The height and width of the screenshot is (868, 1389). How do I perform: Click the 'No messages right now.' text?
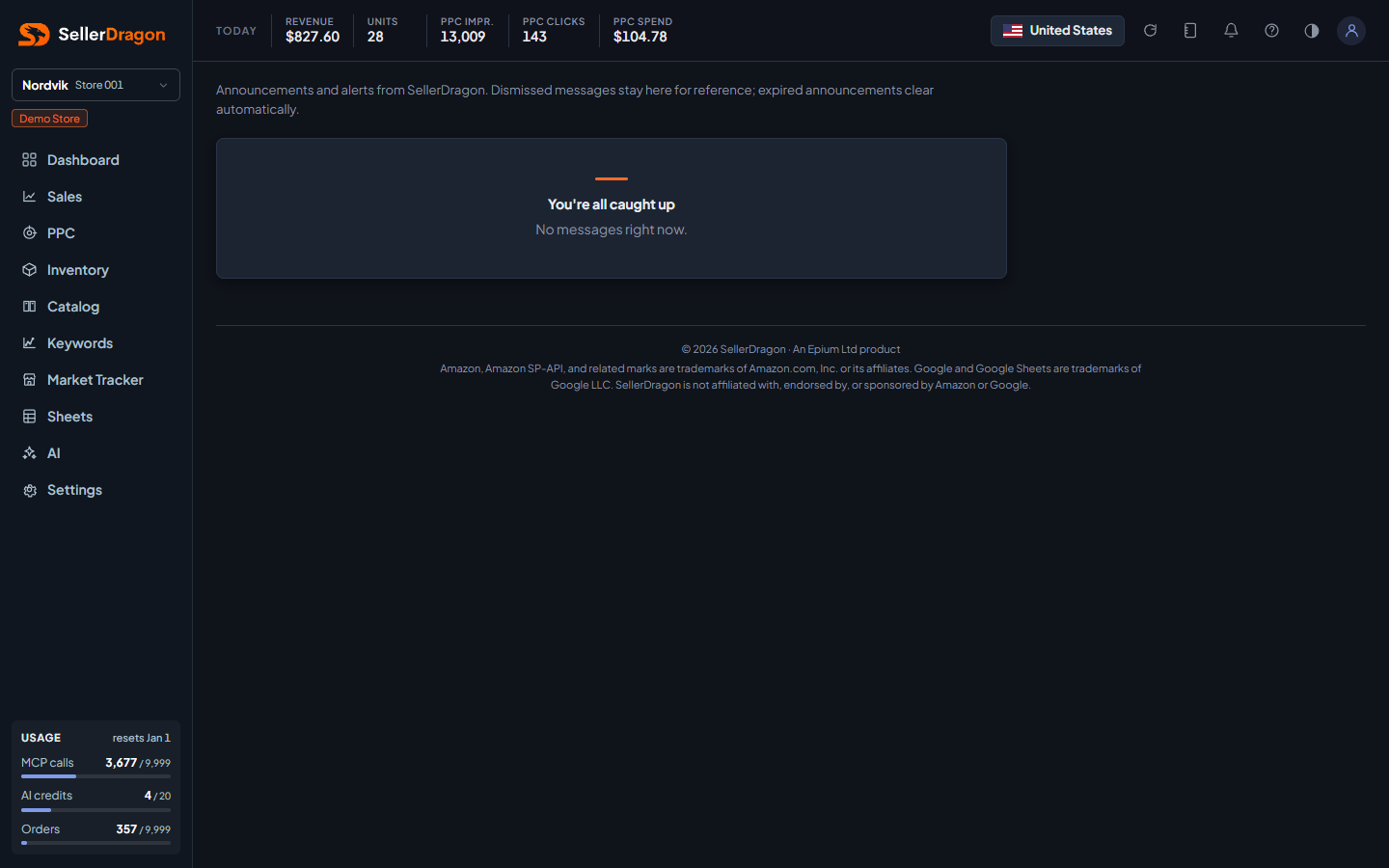[612, 230]
